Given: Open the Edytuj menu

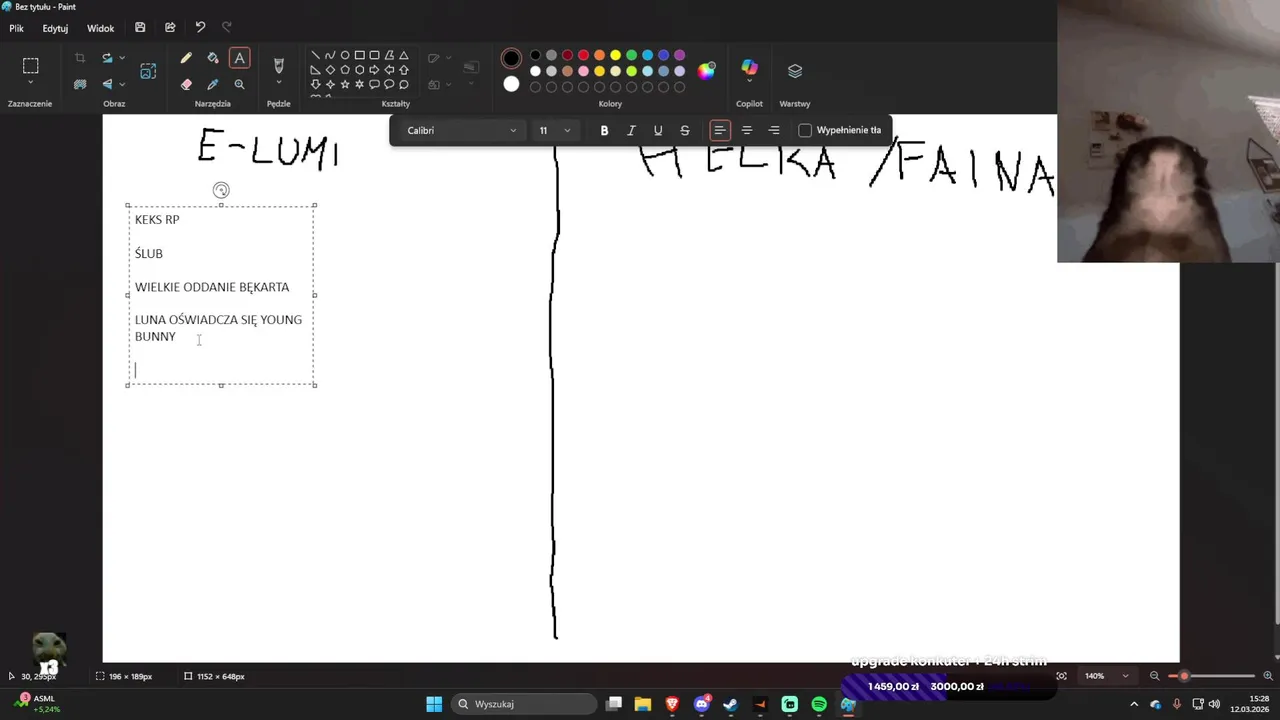Looking at the screenshot, I should 55,28.
